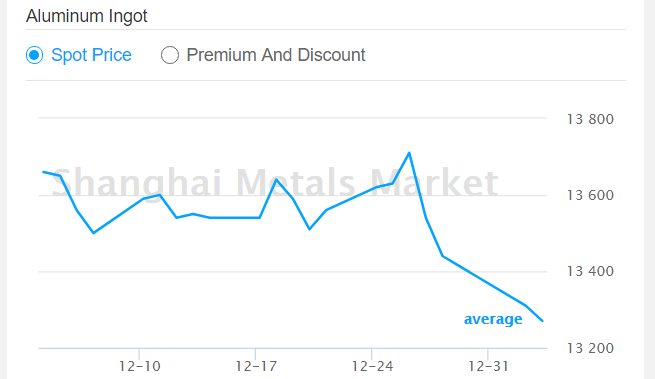Click the price peak after 12-24
Viewport: 655px width, 379px height.
pyautogui.click(x=409, y=153)
